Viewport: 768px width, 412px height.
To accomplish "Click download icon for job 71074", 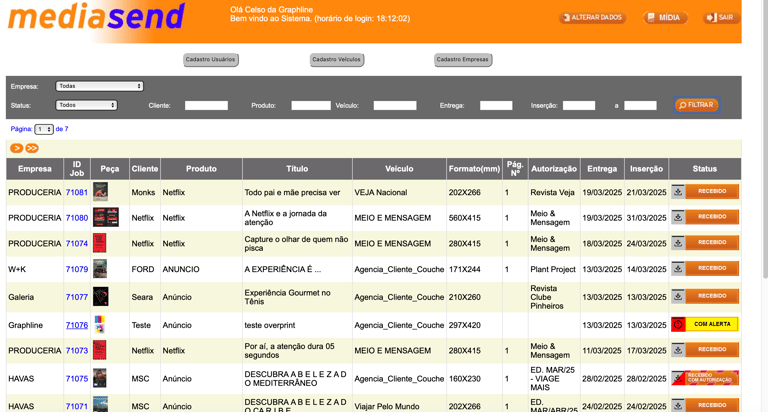I will [678, 242].
